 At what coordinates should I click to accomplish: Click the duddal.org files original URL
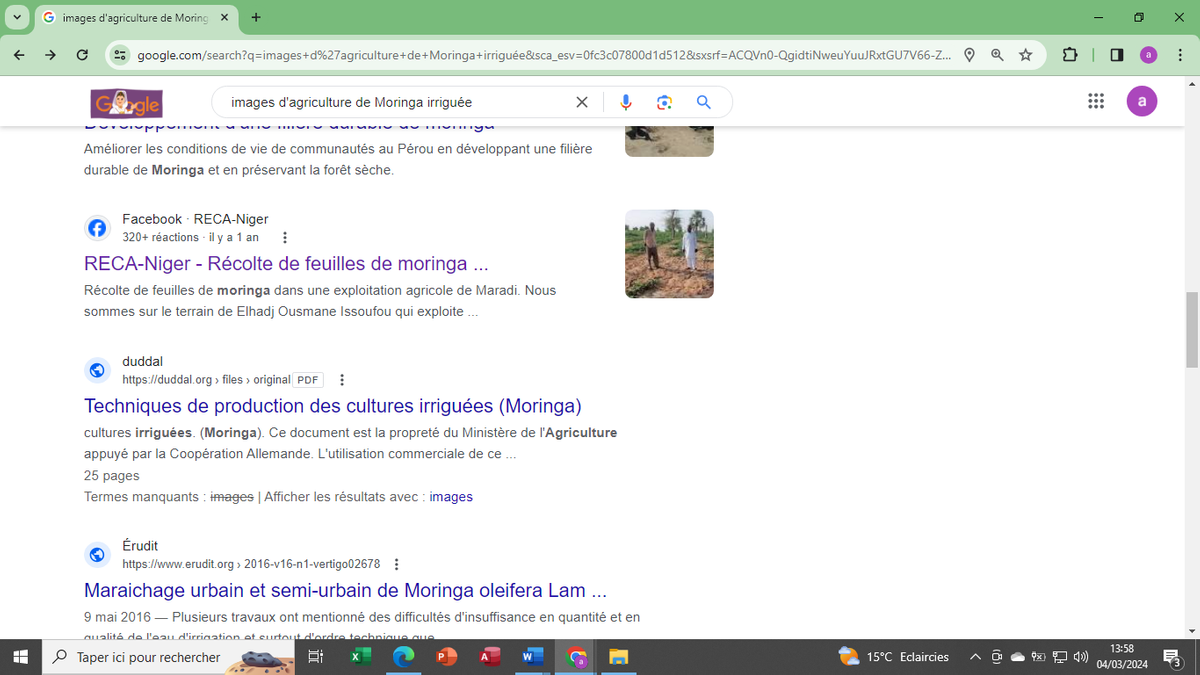(x=206, y=380)
